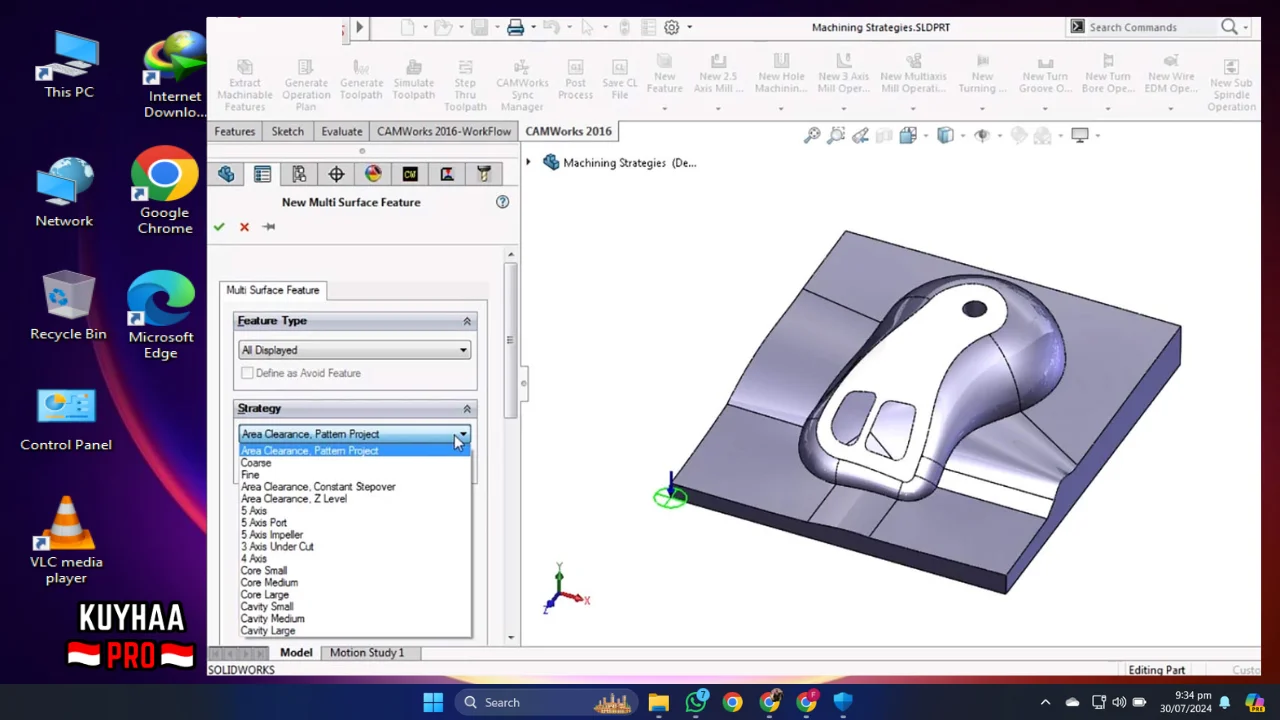The height and width of the screenshot is (720, 1280).
Task: Open WhatsApp from the taskbar
Action: [696, 702]
